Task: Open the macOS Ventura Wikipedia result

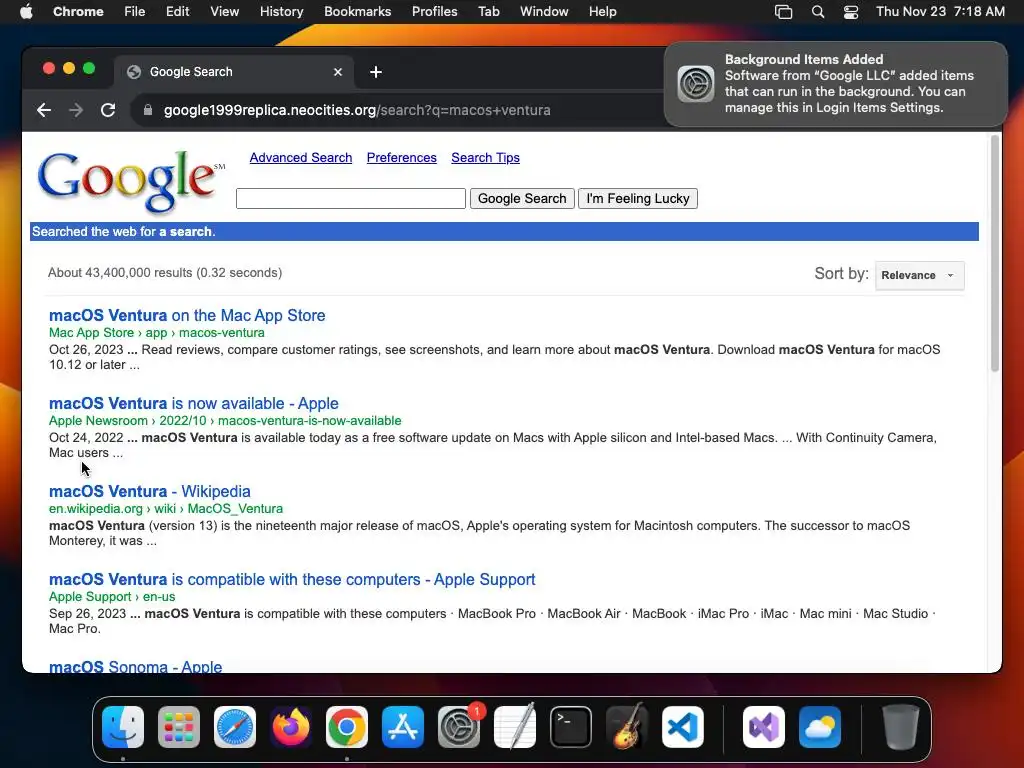Action: pos(150,491)
